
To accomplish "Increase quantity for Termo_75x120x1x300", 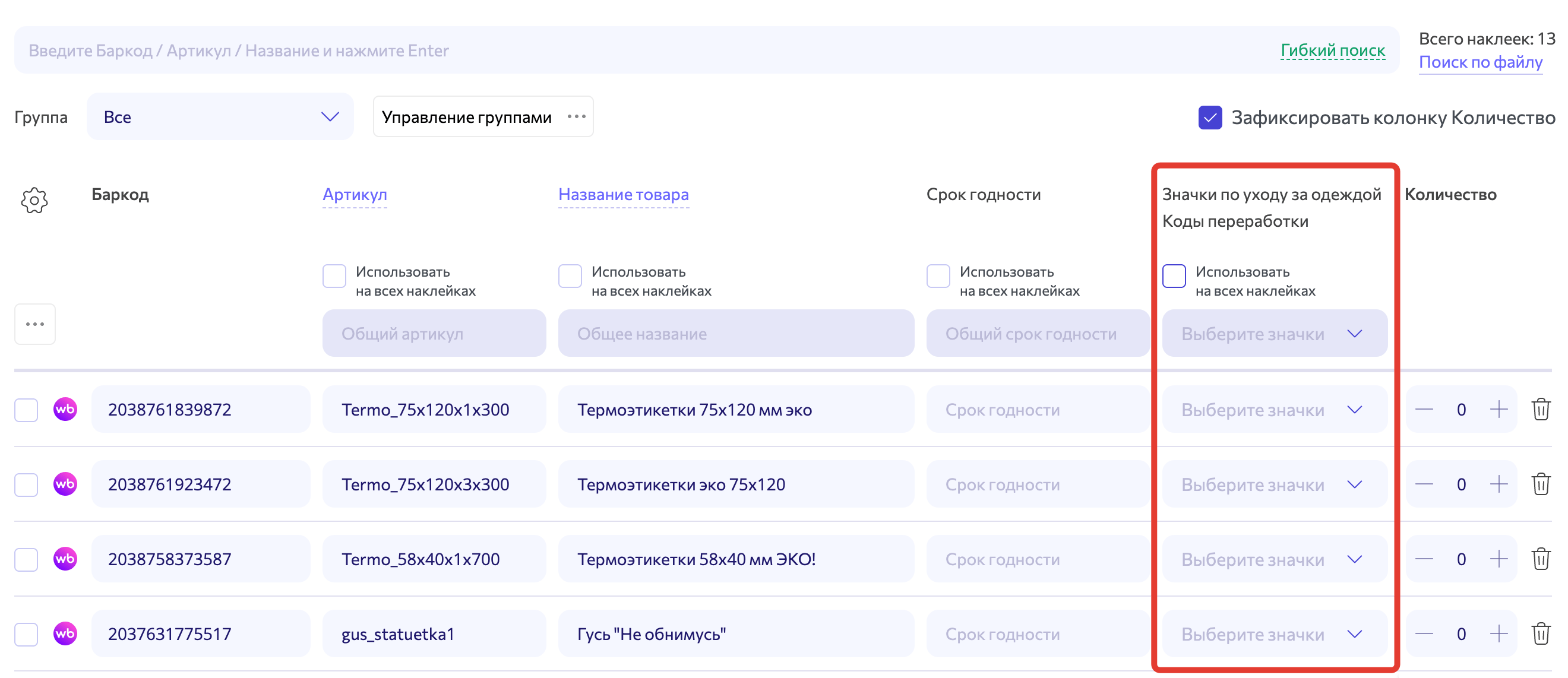I will coord(1499,409).
